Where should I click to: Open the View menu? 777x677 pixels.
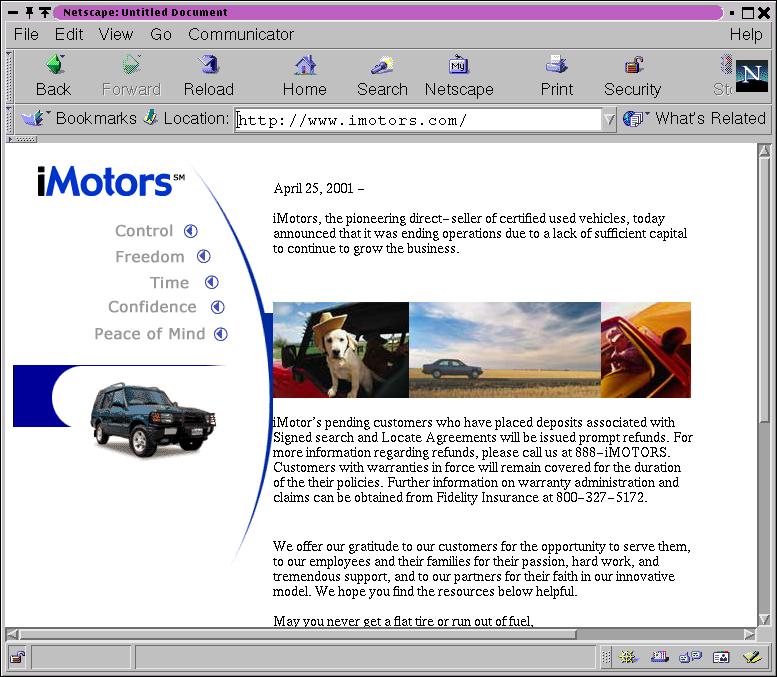pos(115,34)
